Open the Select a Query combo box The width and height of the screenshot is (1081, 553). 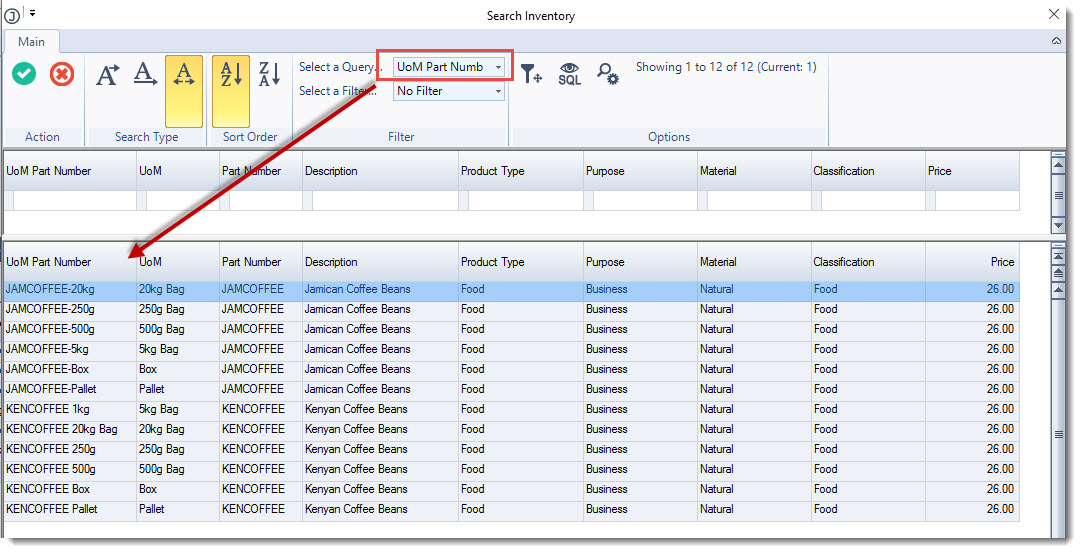[x=449, y=67]
